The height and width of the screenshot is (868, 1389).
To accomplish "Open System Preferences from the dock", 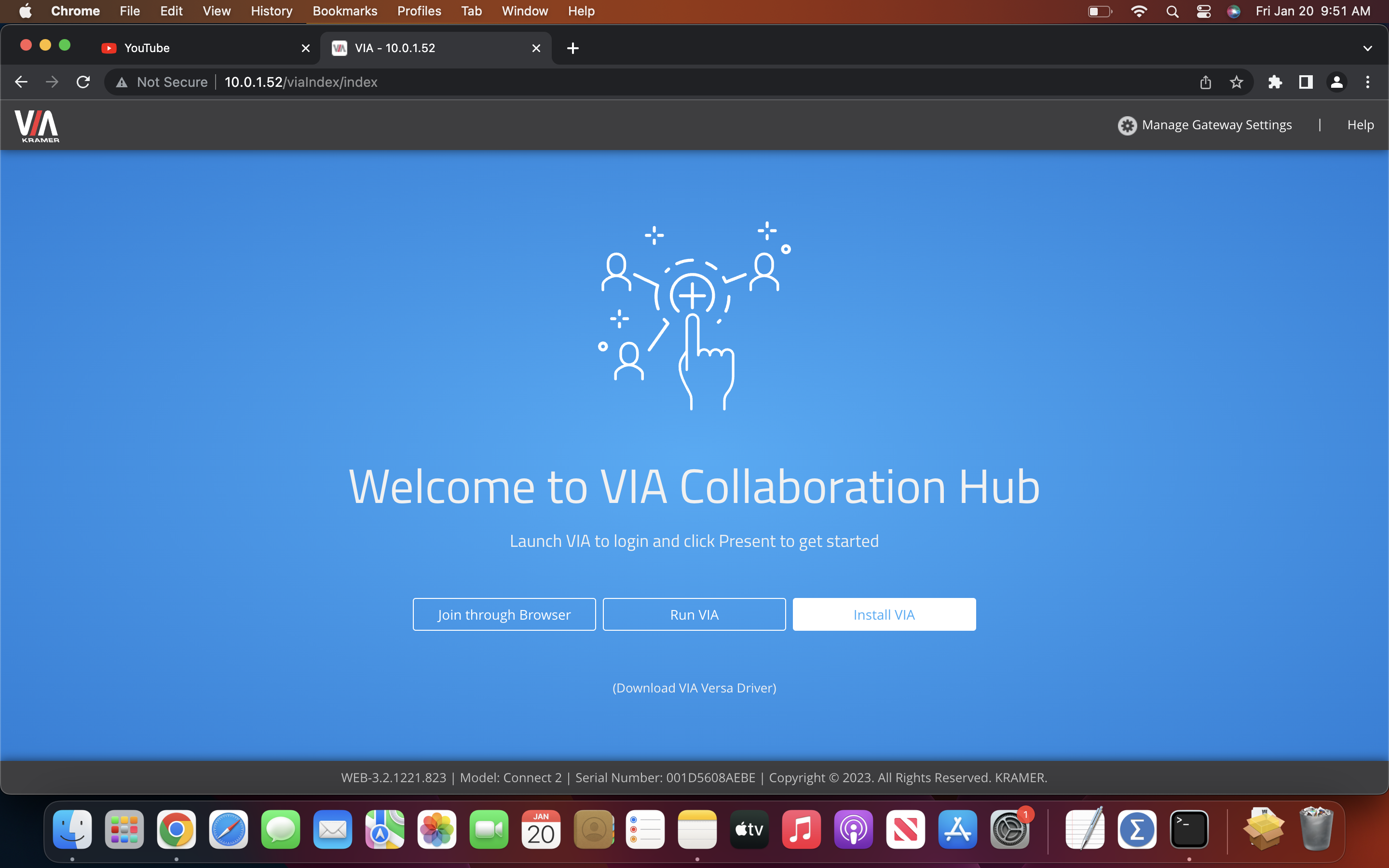I will tap(1009, 829).
